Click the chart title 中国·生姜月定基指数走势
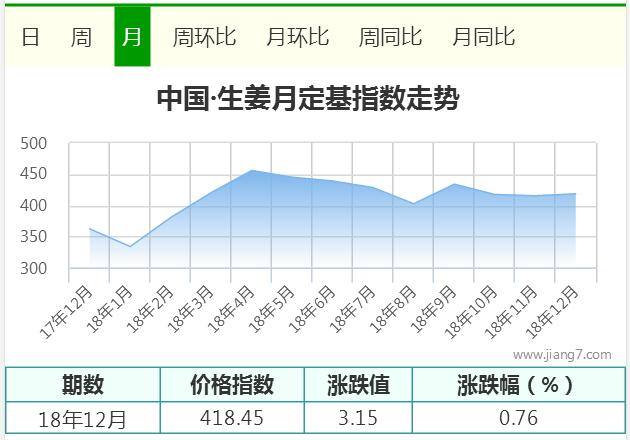 pyautogui.click(x=308, y=98)
